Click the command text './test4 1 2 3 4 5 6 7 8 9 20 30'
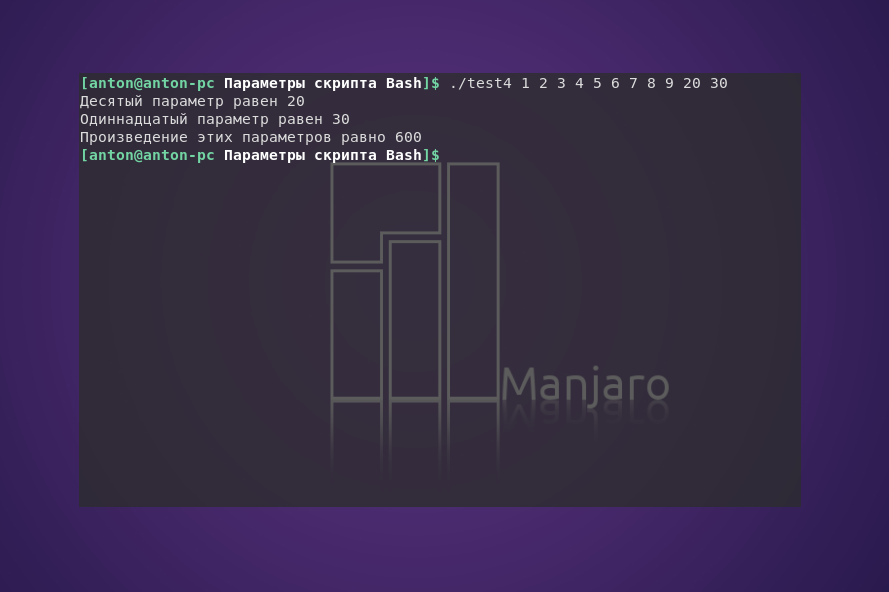The height and width of the screenshot is (592, 889). [x=588, y=83]
